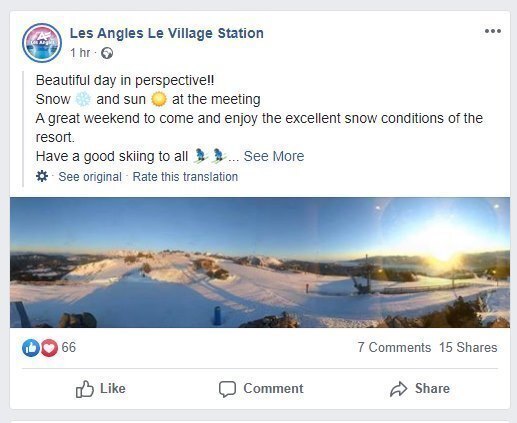Click Rate this translation link
Viewport: 517px width, 423px height.
point(185,177)
